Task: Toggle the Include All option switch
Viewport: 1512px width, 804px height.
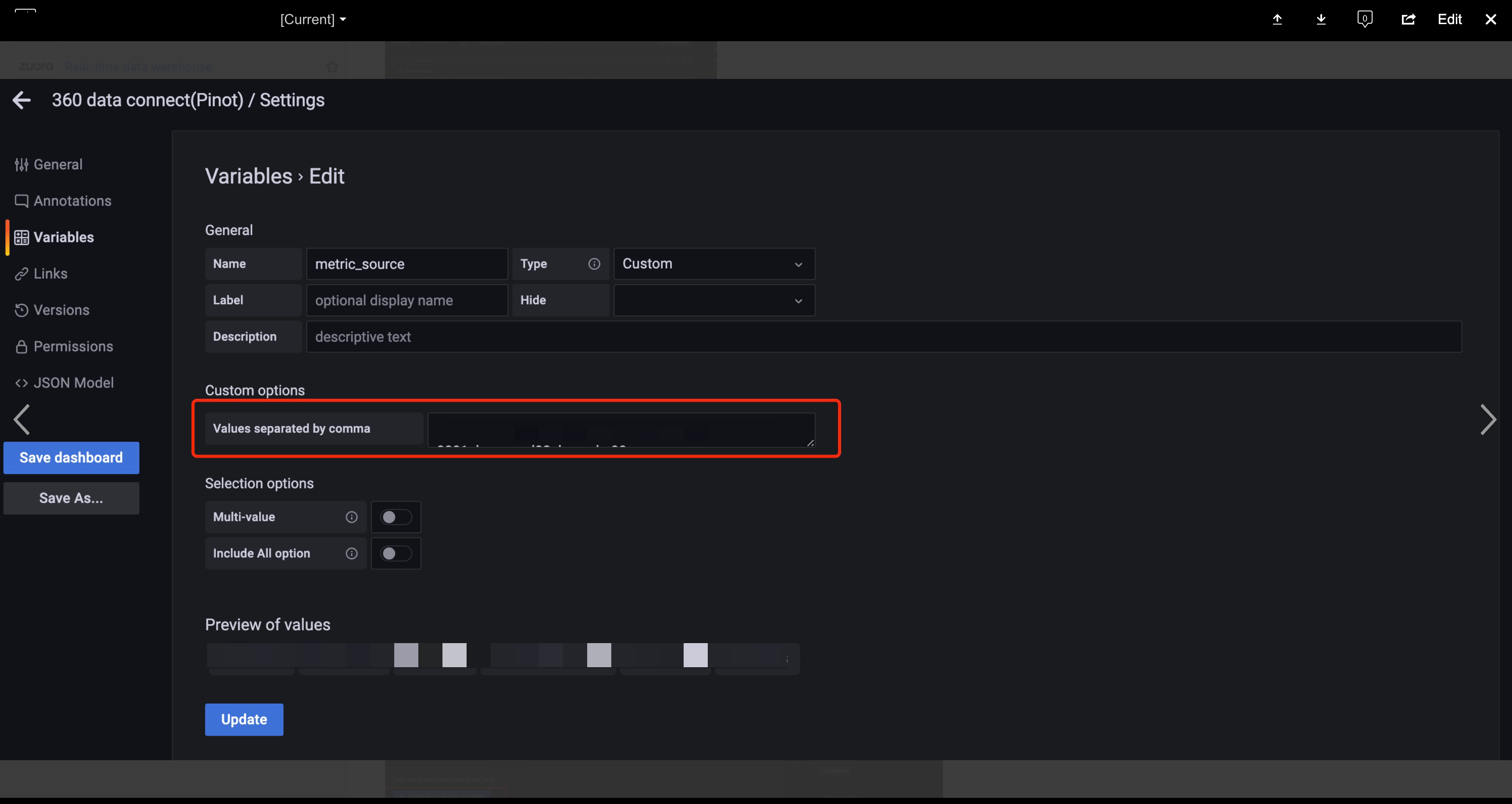Action: coord(396,553)
